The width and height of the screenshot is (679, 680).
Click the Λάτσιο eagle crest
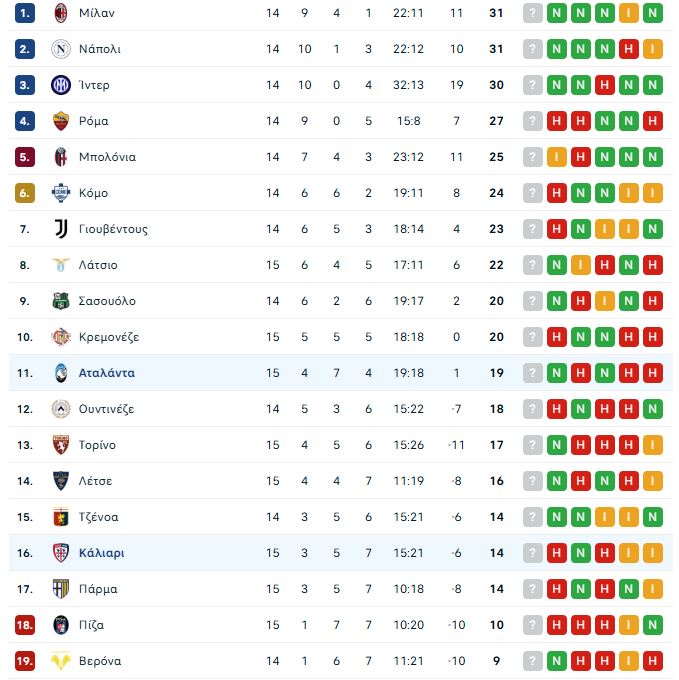[x=61, y=265]
